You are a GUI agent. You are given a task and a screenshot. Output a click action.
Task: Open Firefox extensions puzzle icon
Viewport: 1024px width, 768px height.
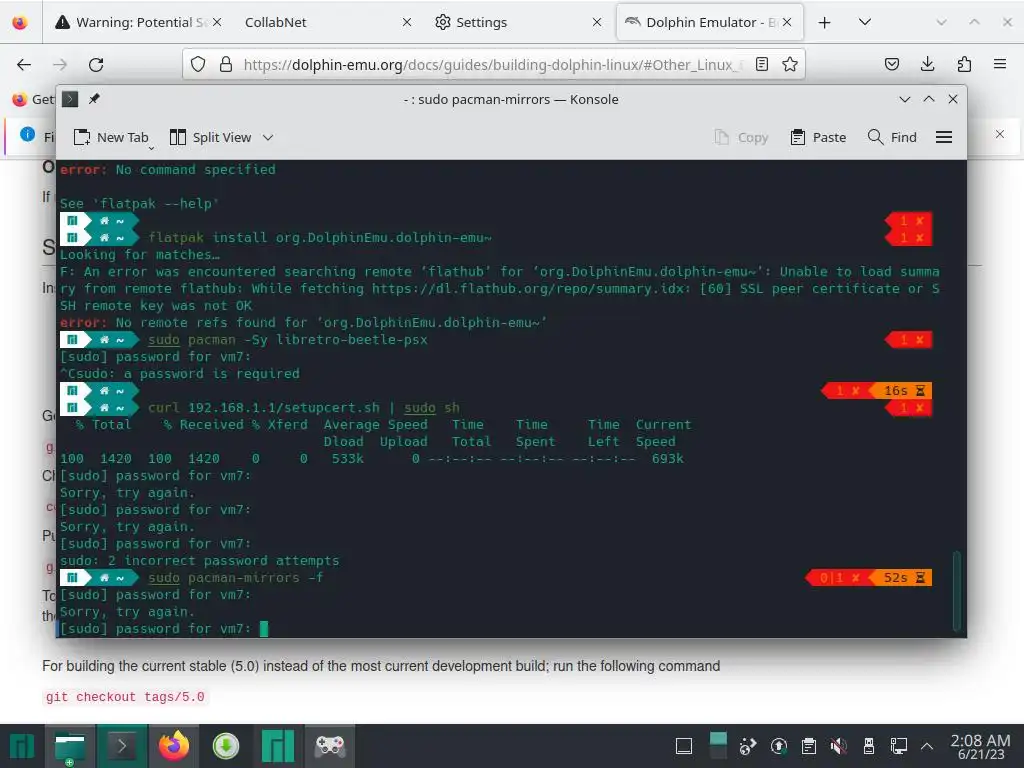964,64
